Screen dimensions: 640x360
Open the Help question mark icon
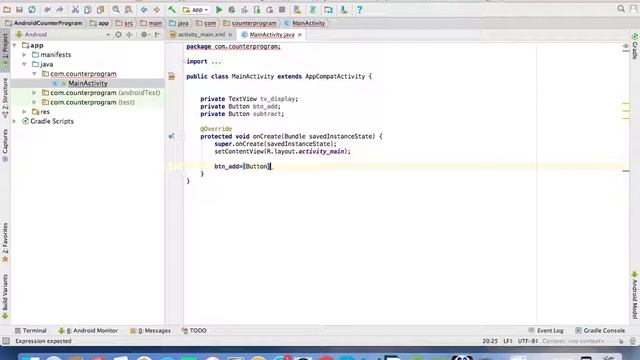click(359, 9)
